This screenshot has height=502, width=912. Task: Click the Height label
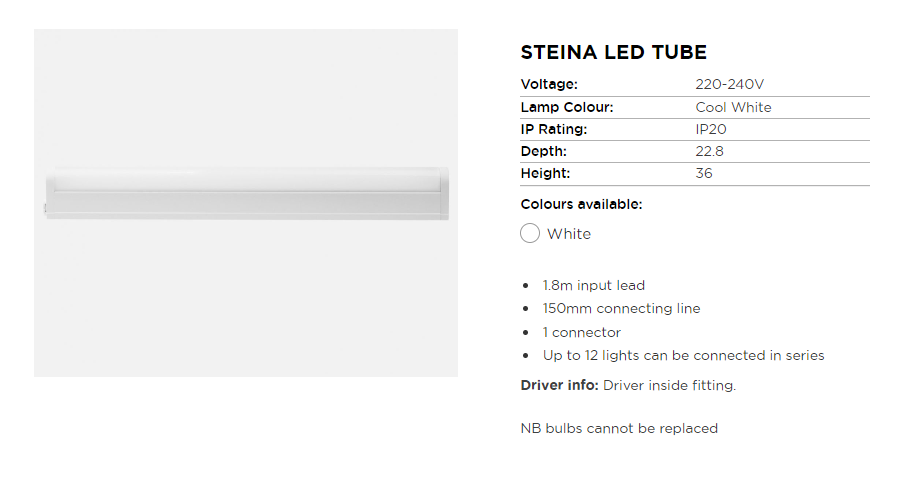click(x=545, y=173)
